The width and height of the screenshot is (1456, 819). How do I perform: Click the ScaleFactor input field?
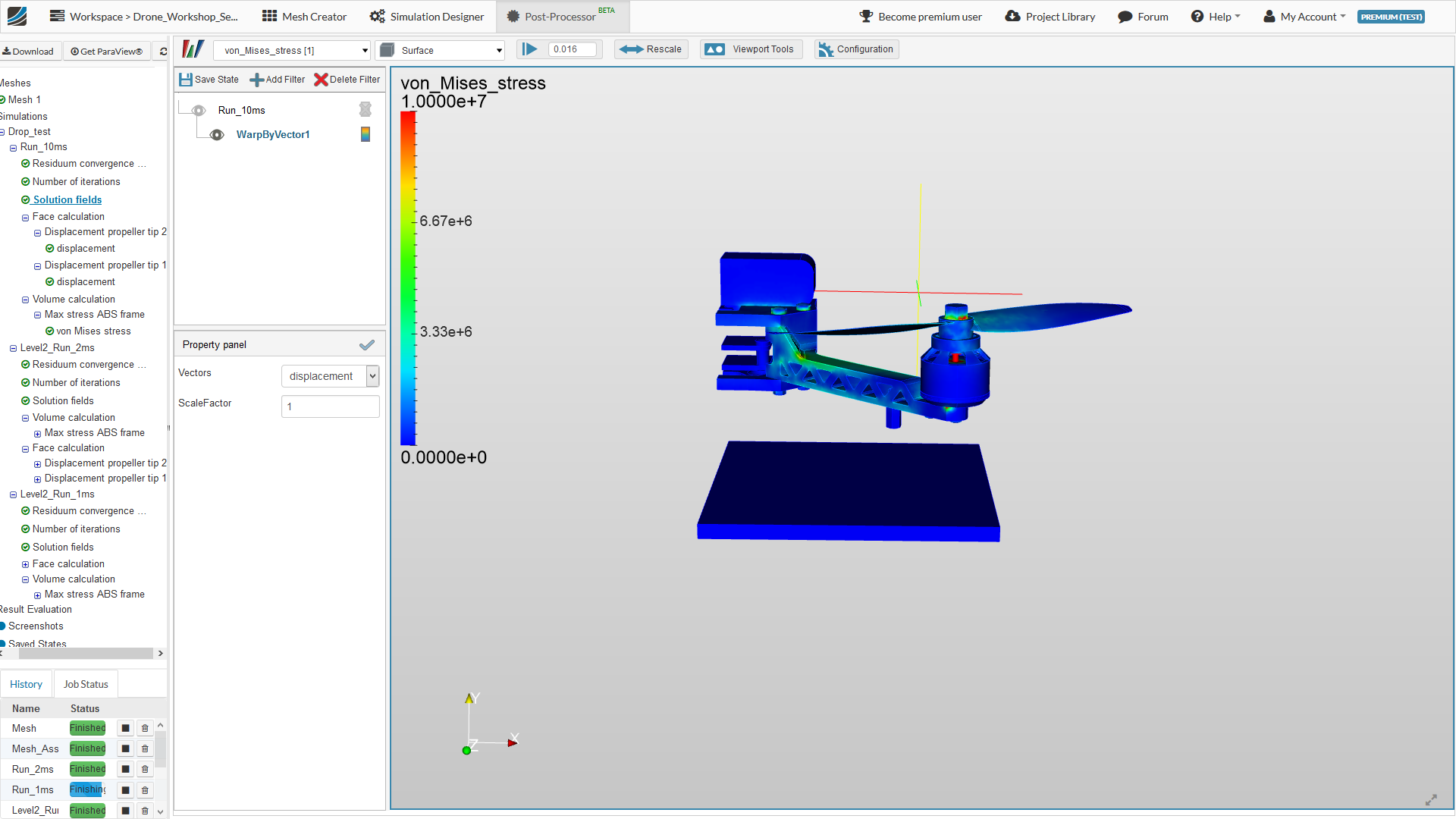click(330, 406)
